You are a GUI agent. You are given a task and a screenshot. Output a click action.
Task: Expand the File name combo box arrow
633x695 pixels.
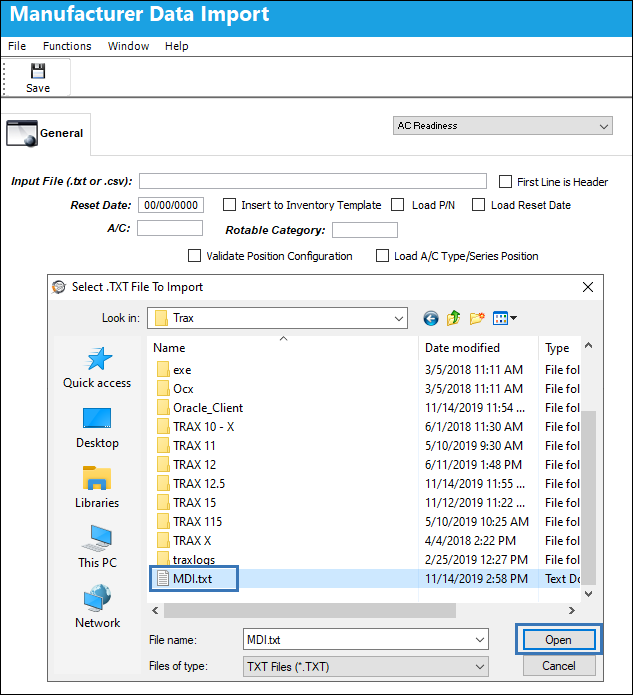480,640
